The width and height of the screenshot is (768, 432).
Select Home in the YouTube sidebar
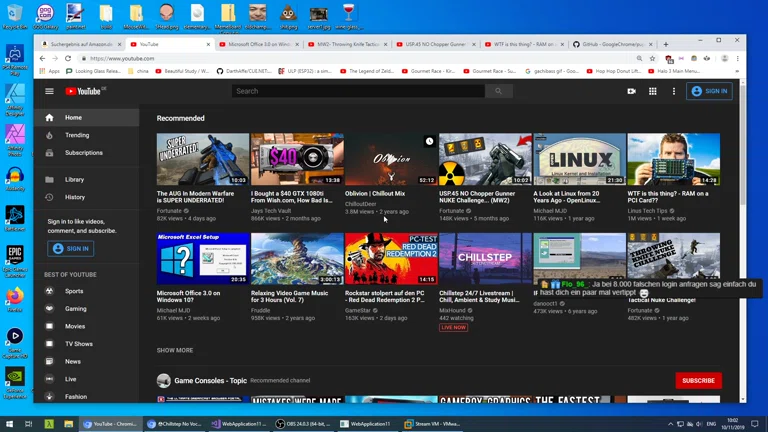[x=87, y=118]
